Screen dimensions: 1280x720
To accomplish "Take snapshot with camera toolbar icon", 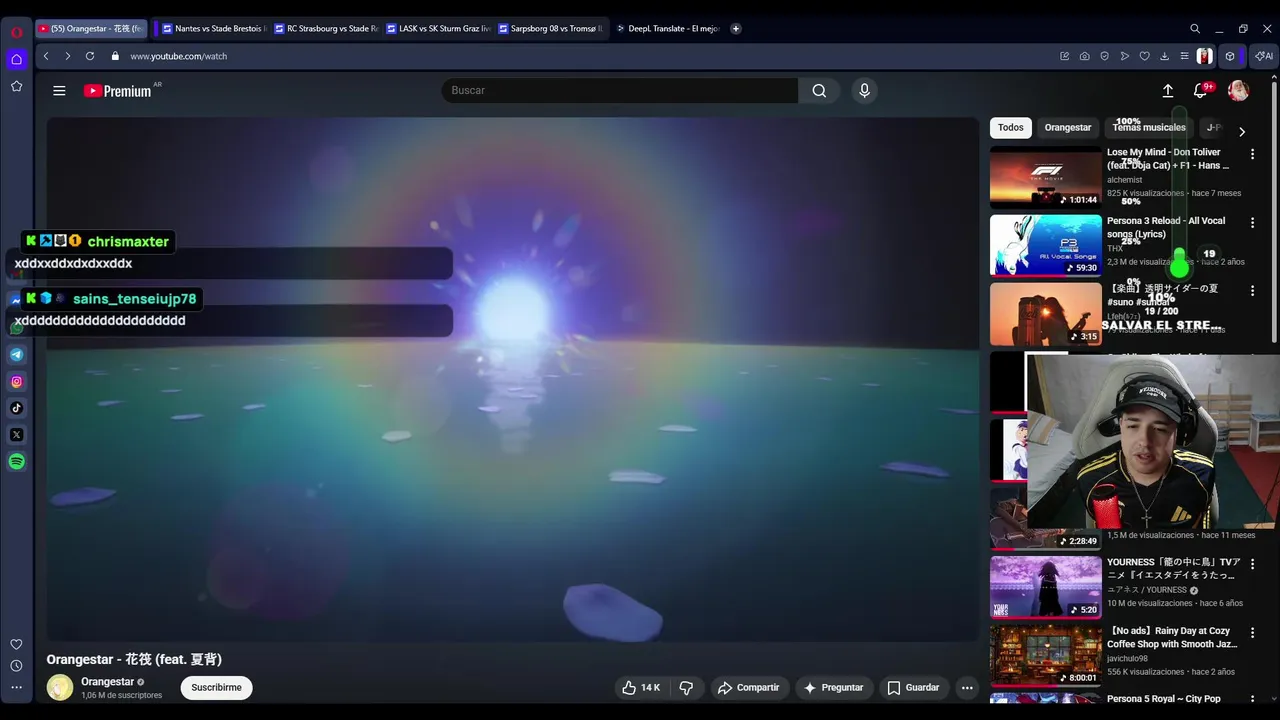I will click(x=1085, y=56).
